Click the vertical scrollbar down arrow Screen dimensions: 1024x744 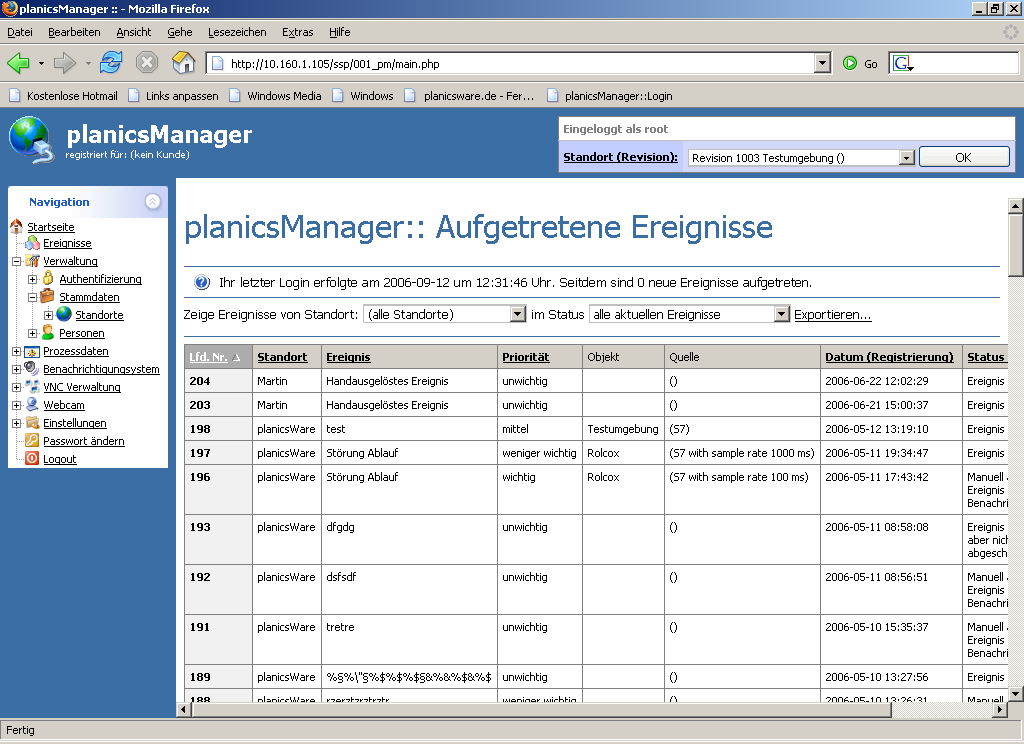pyautogui.click(x=1016, y=694)
